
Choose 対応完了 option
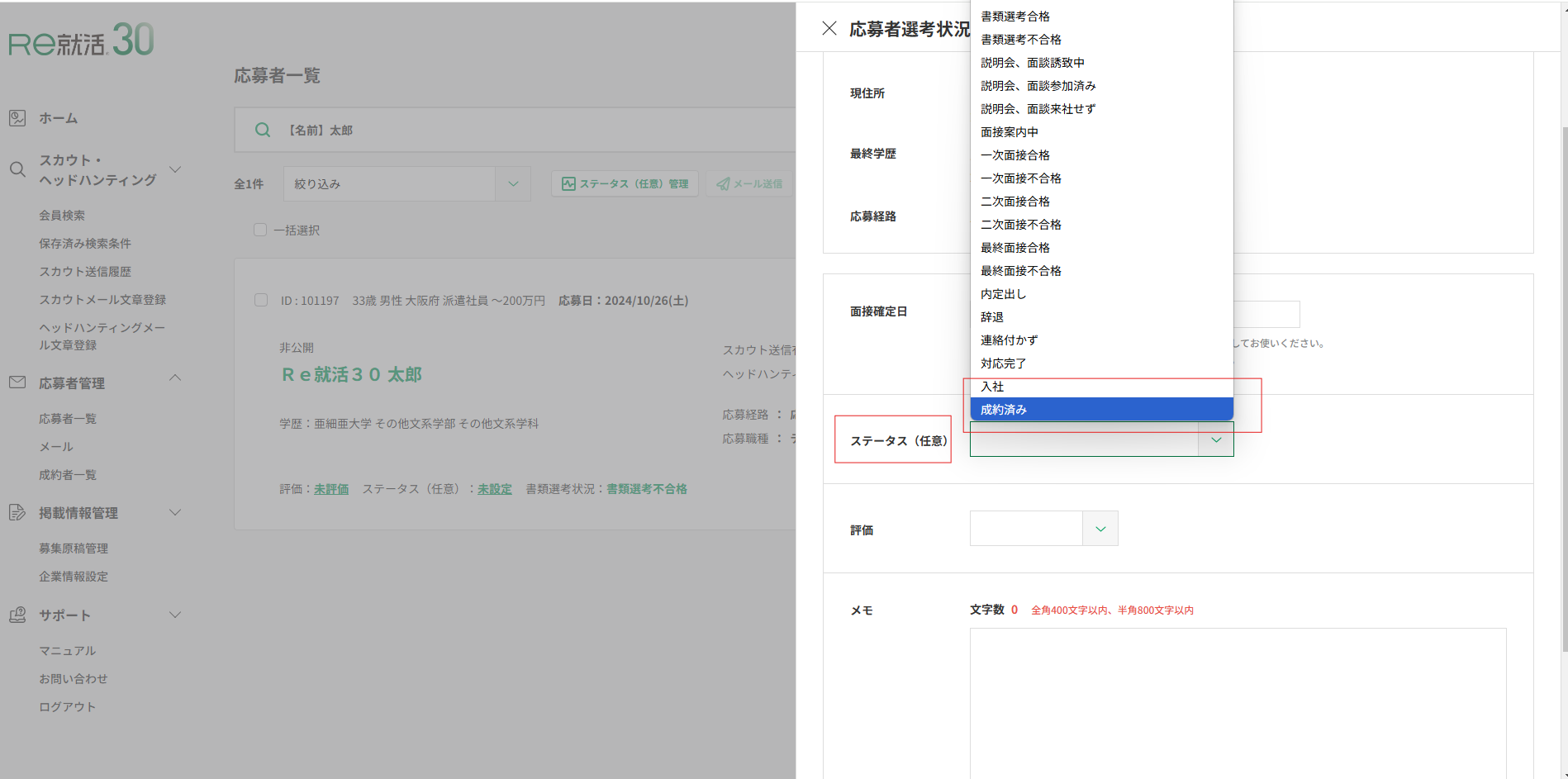1102,363
